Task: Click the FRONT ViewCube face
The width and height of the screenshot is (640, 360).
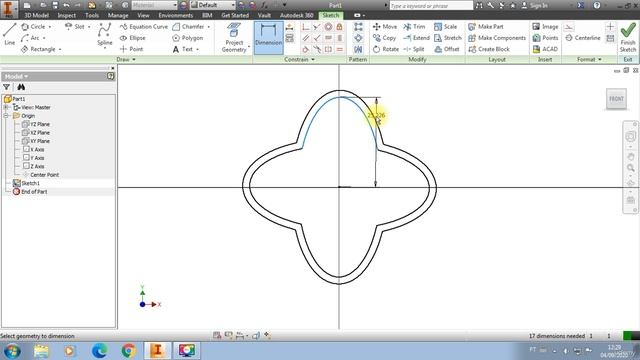Action: [x=616, y=99]
